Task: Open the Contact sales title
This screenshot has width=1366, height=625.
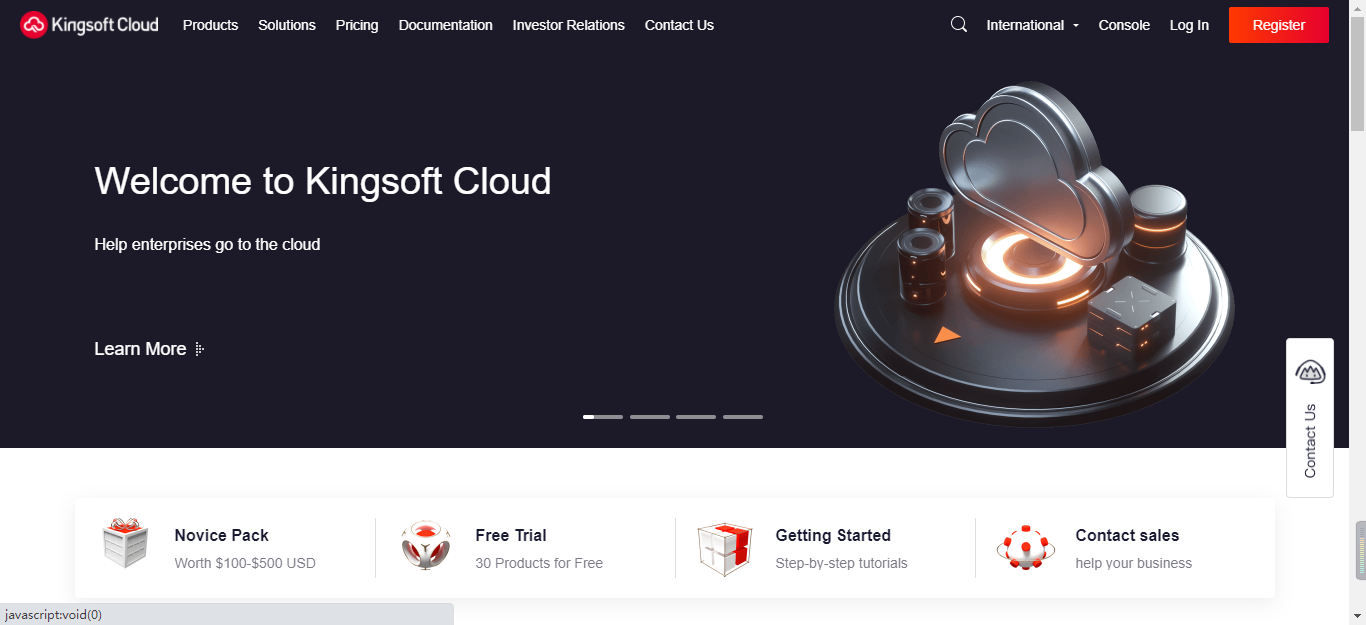Action: pos(1127,536)
